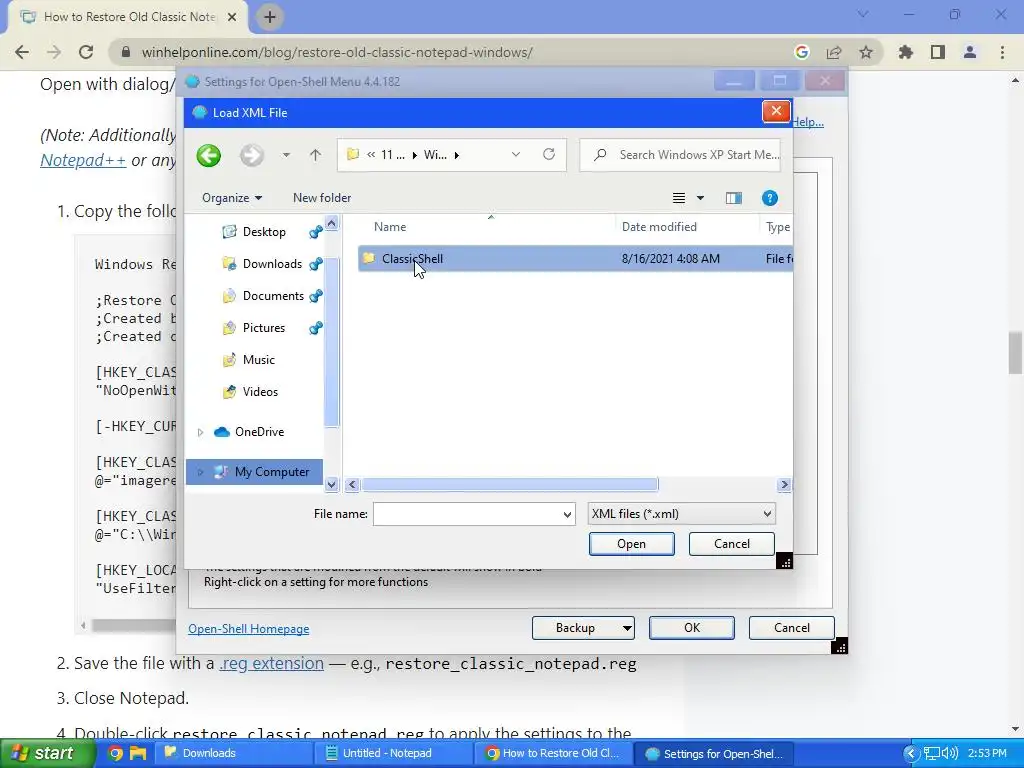Bookmark this page with the star icon
Screen dimensions: 1024x768
click(866, 52)
